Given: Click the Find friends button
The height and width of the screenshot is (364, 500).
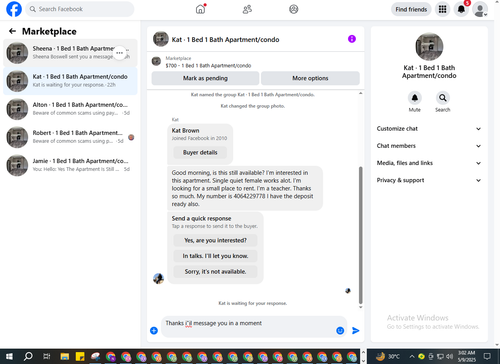Looking at the screenshot, I should pyautogui.click(x=411, y=9).
